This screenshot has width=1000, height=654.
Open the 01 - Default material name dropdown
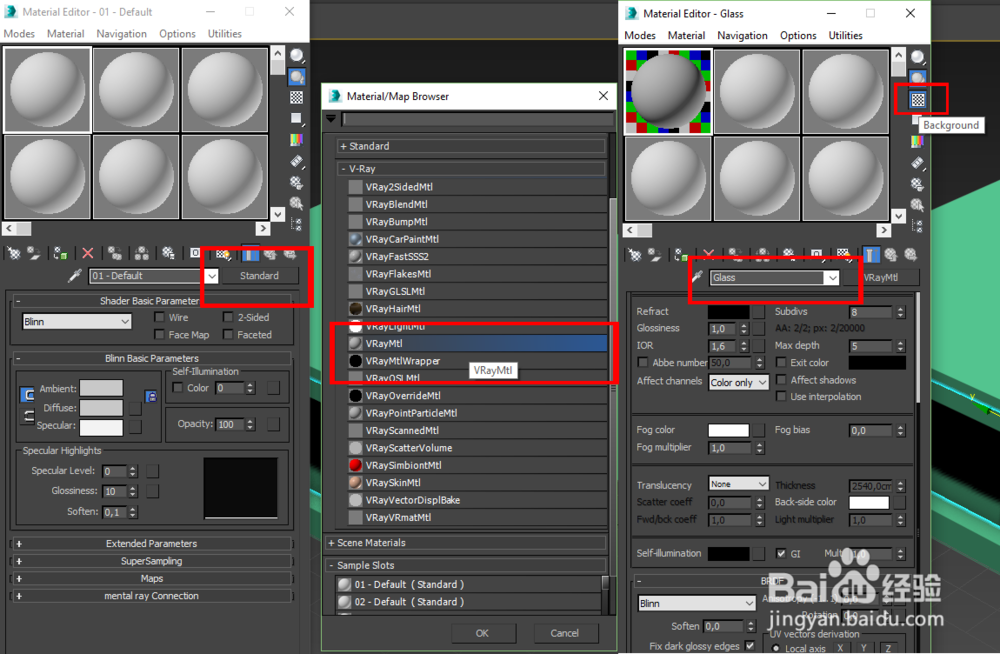coord(212,276)
